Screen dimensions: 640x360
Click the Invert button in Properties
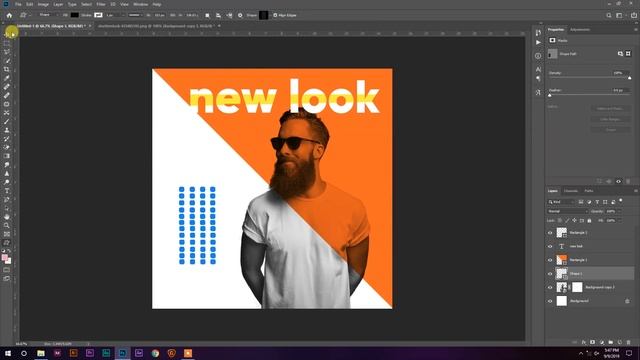tap(610, 130)
